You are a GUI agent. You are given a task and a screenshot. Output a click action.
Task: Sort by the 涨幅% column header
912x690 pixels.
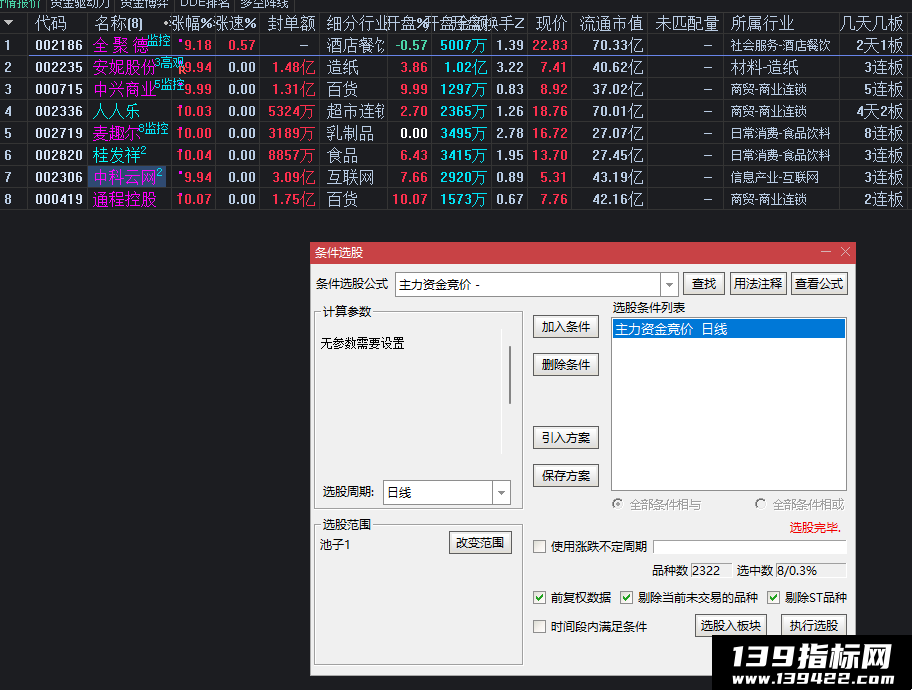pos(192,23)
